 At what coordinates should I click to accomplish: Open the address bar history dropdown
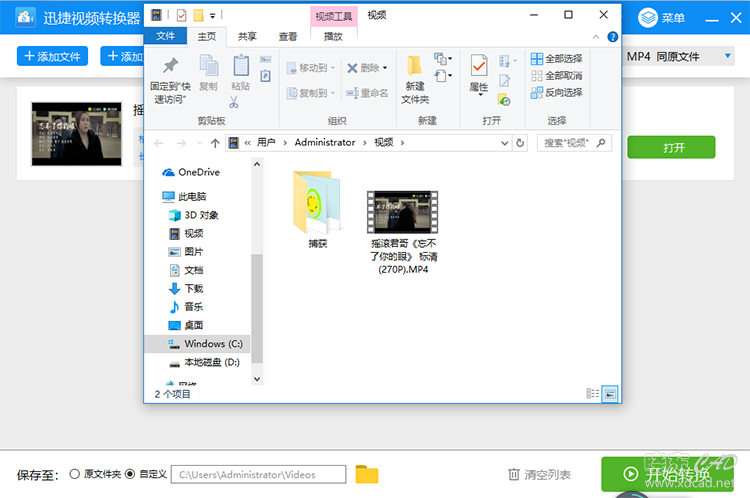tap(505, 143)
